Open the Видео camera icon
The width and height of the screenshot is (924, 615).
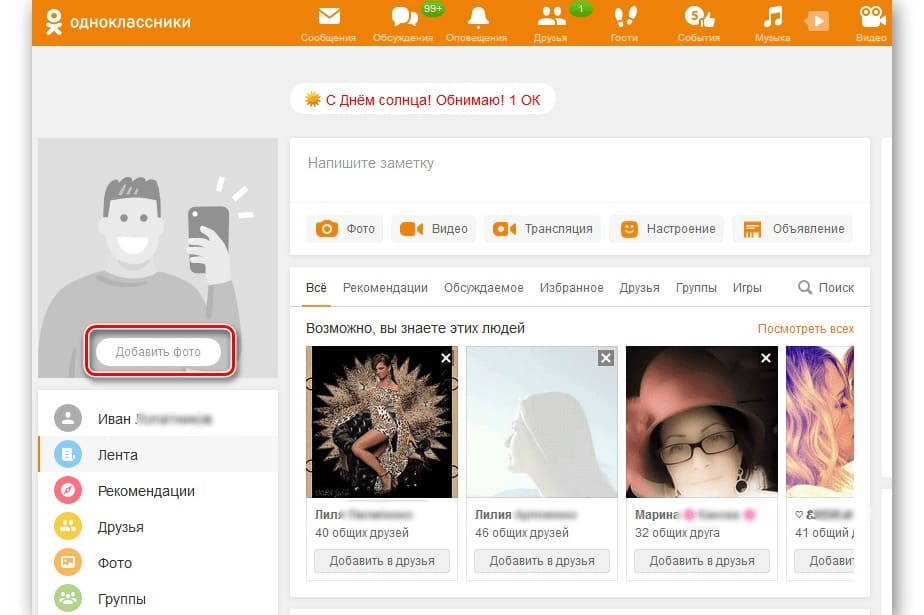[872, 17]
